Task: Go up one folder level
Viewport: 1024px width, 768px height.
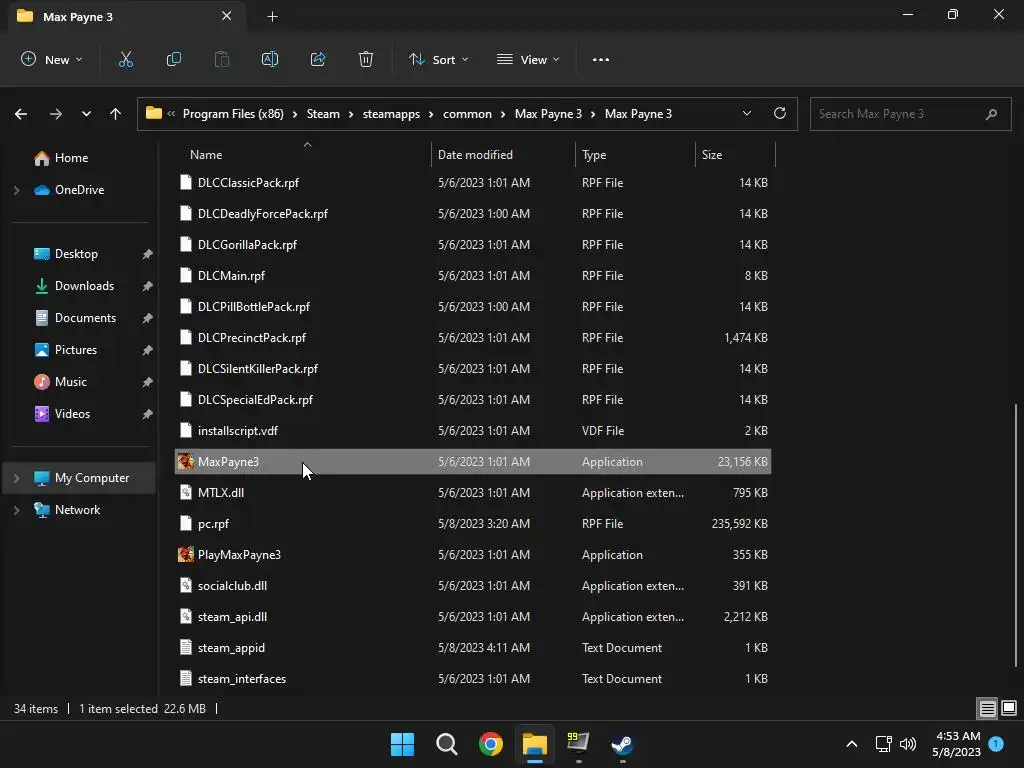Action: pyautogui.click(x=116, y=114)
